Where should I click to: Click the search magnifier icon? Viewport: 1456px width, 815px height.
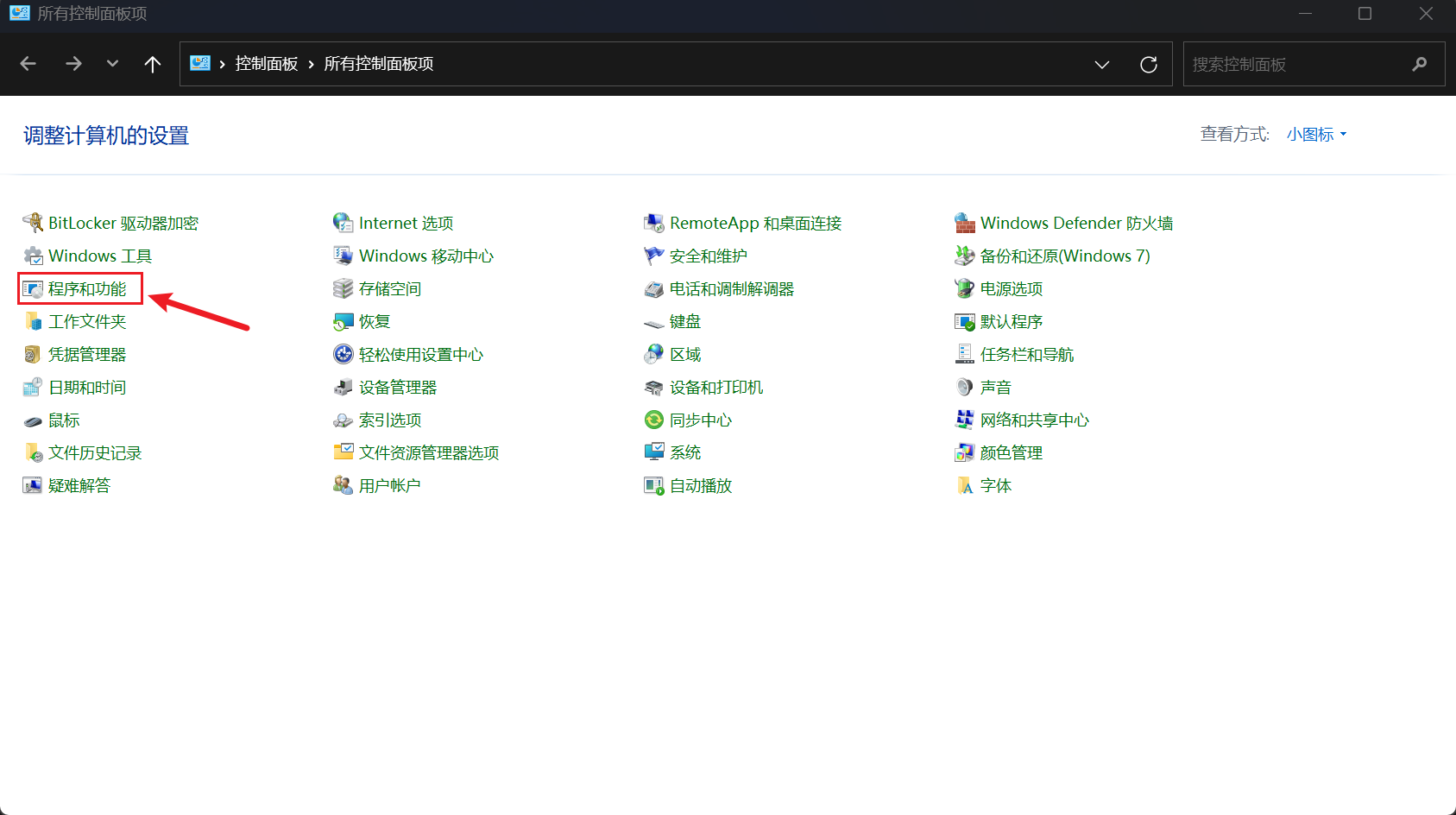pos(1420,65)
